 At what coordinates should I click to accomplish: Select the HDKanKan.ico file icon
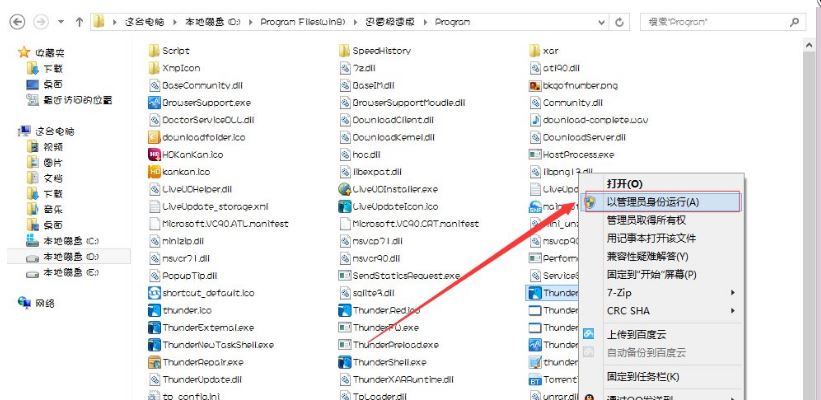[154, 154]
